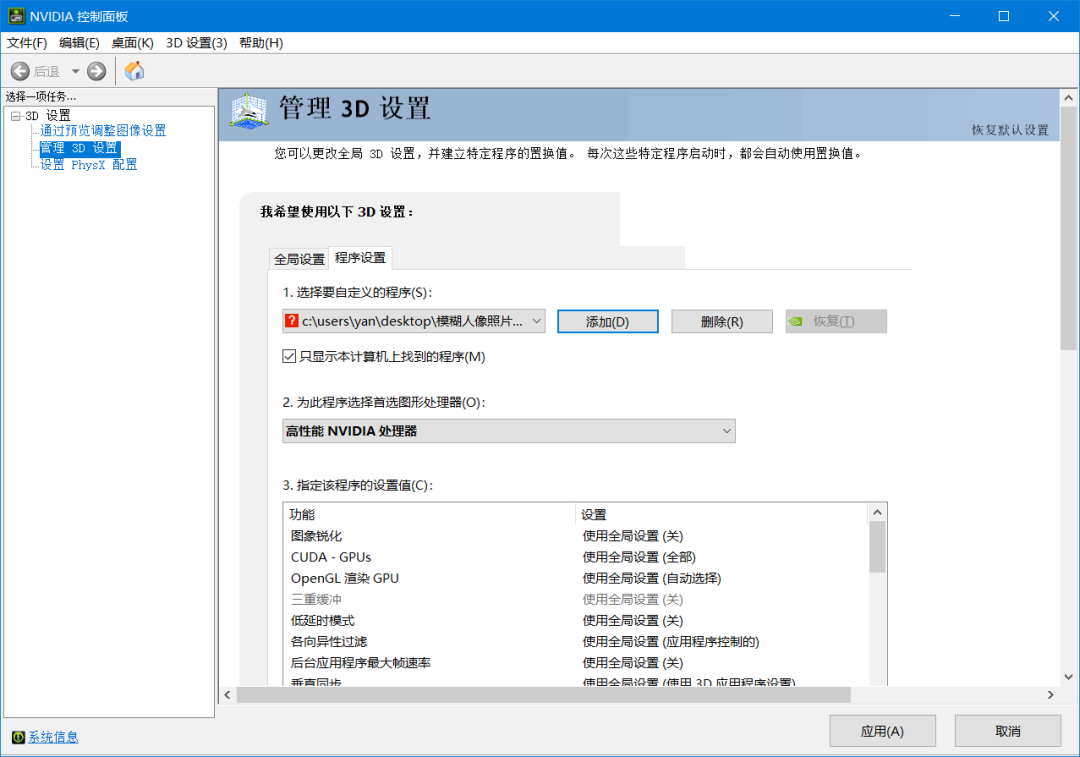Click 使用全局设置 (自动选择) value
The height and width of the screenshot is (757, 1080).
click(652, 578)
